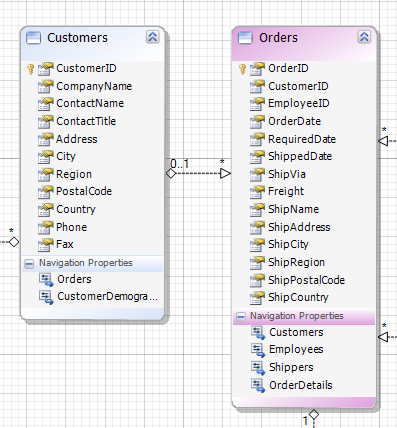Select the EmployeeID property
The height and width of the screenshot is (428, 397).
coord(299,104)
